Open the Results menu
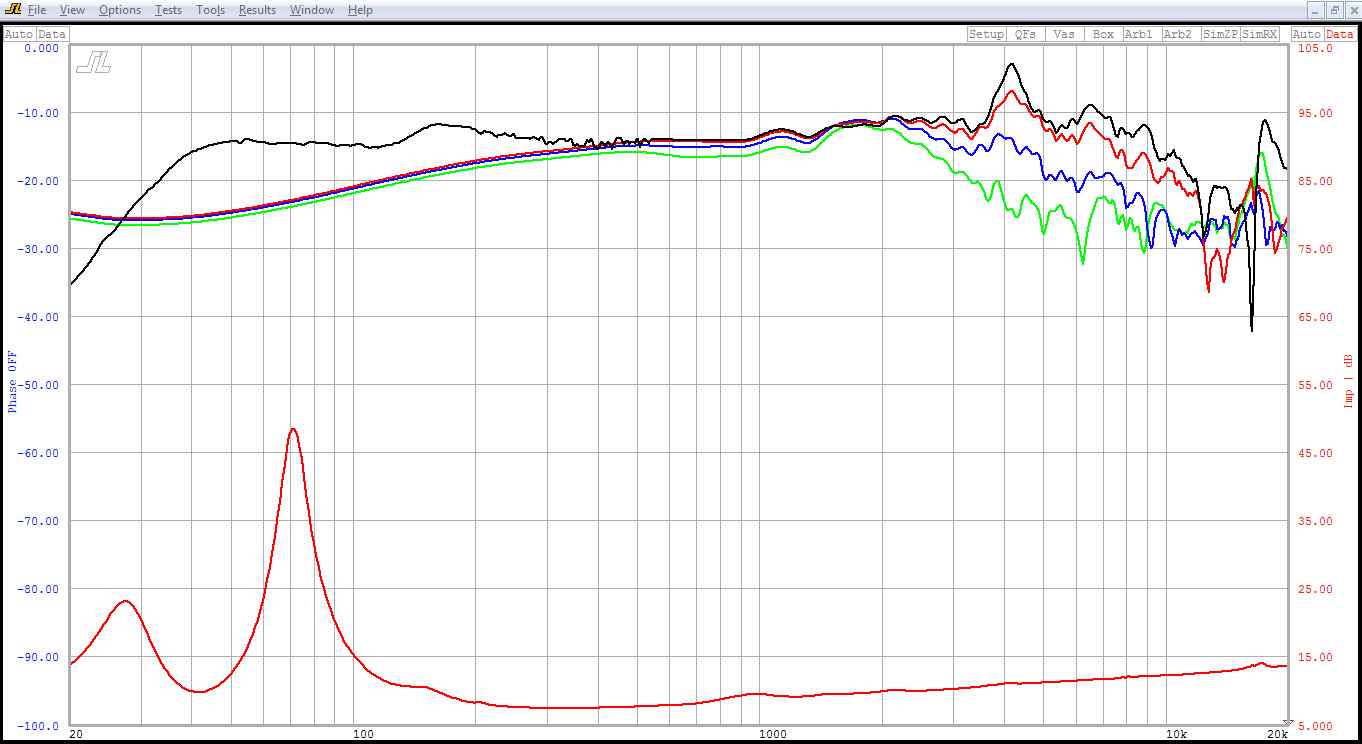 257,10
